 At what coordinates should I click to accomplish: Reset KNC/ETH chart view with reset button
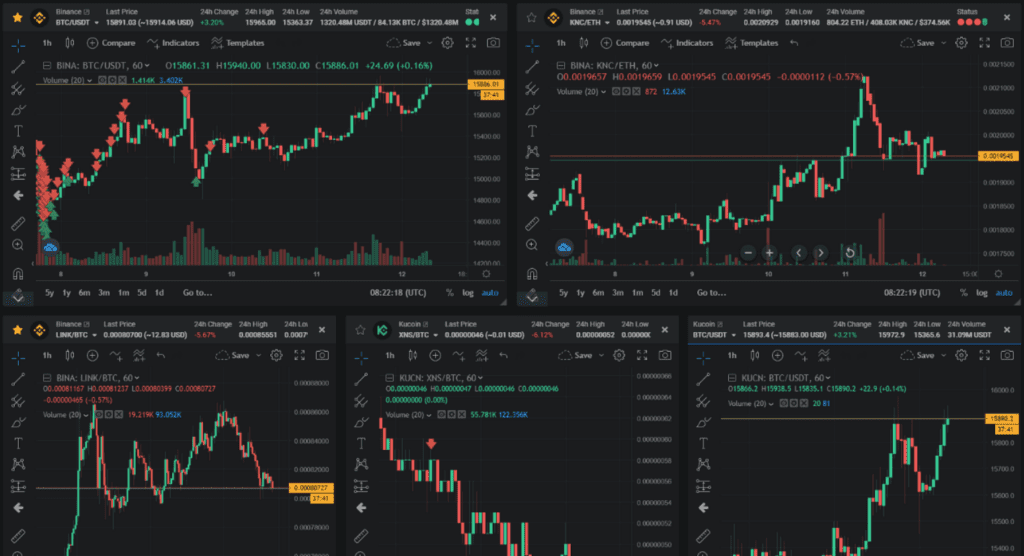[849, 253]
